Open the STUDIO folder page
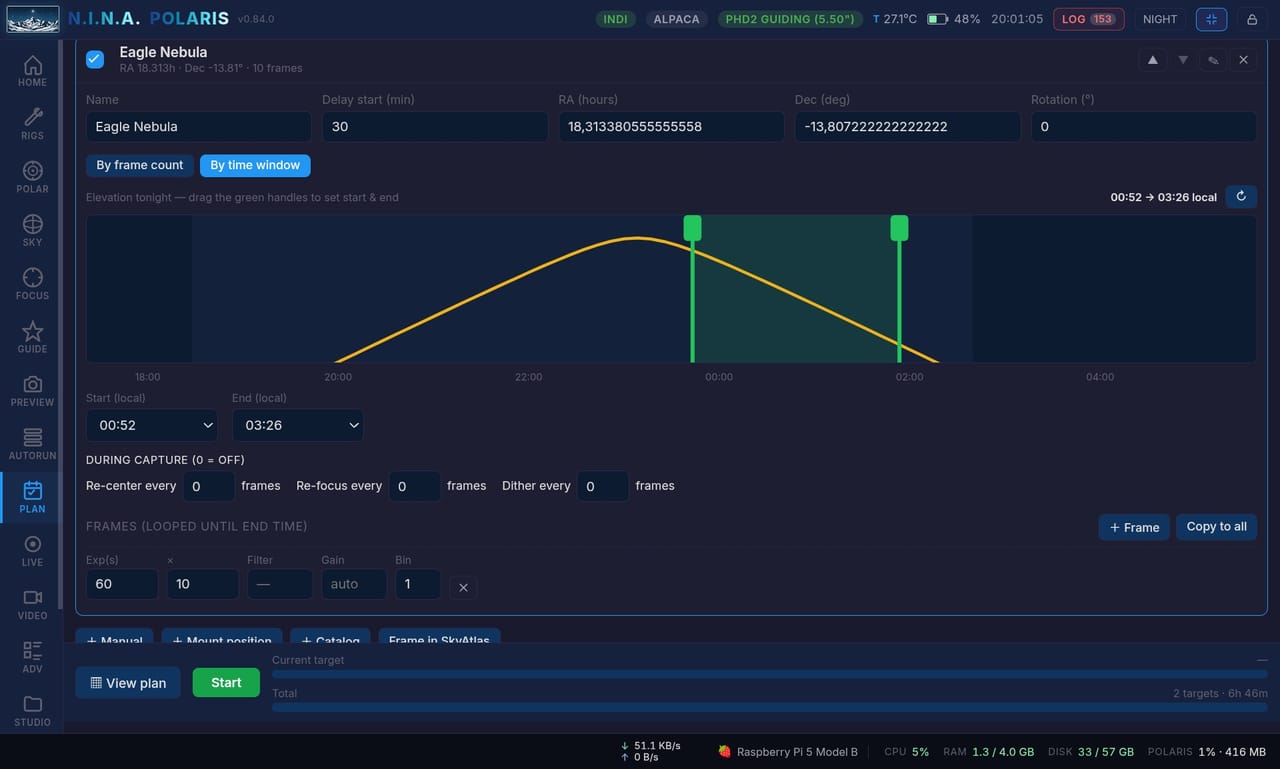The image size is (1280, 769). tap(32, 711)
